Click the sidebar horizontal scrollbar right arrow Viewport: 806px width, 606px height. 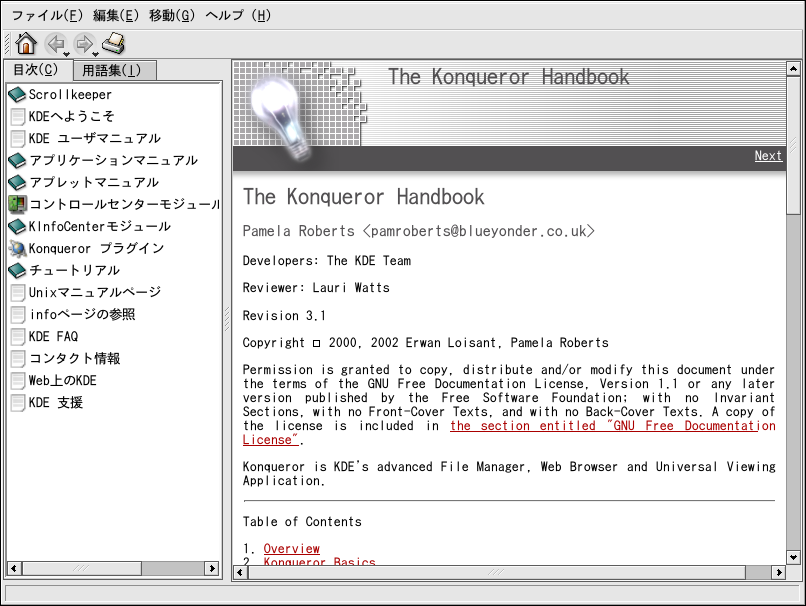click(x=212, y=568)
